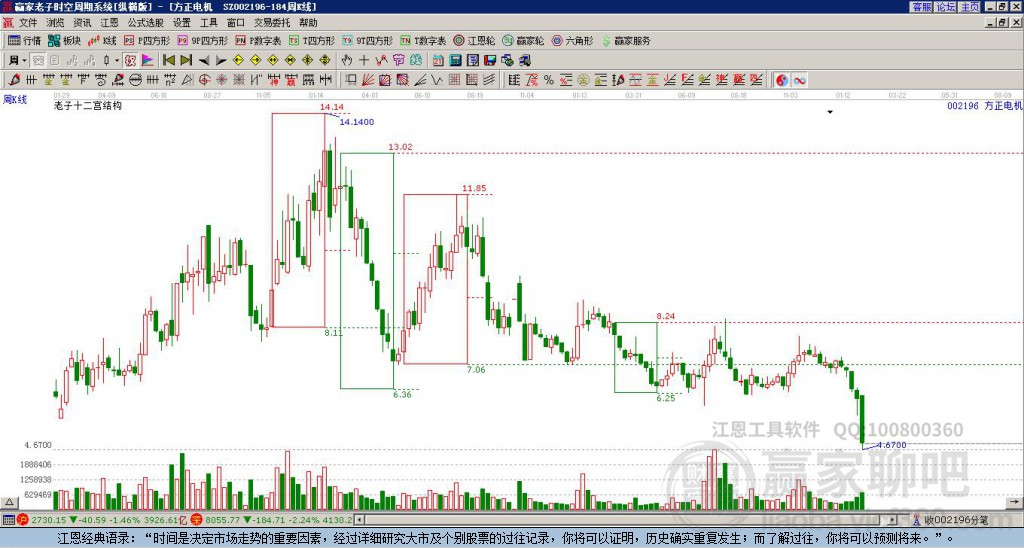Open the 设置 menu

pos(182,23)
